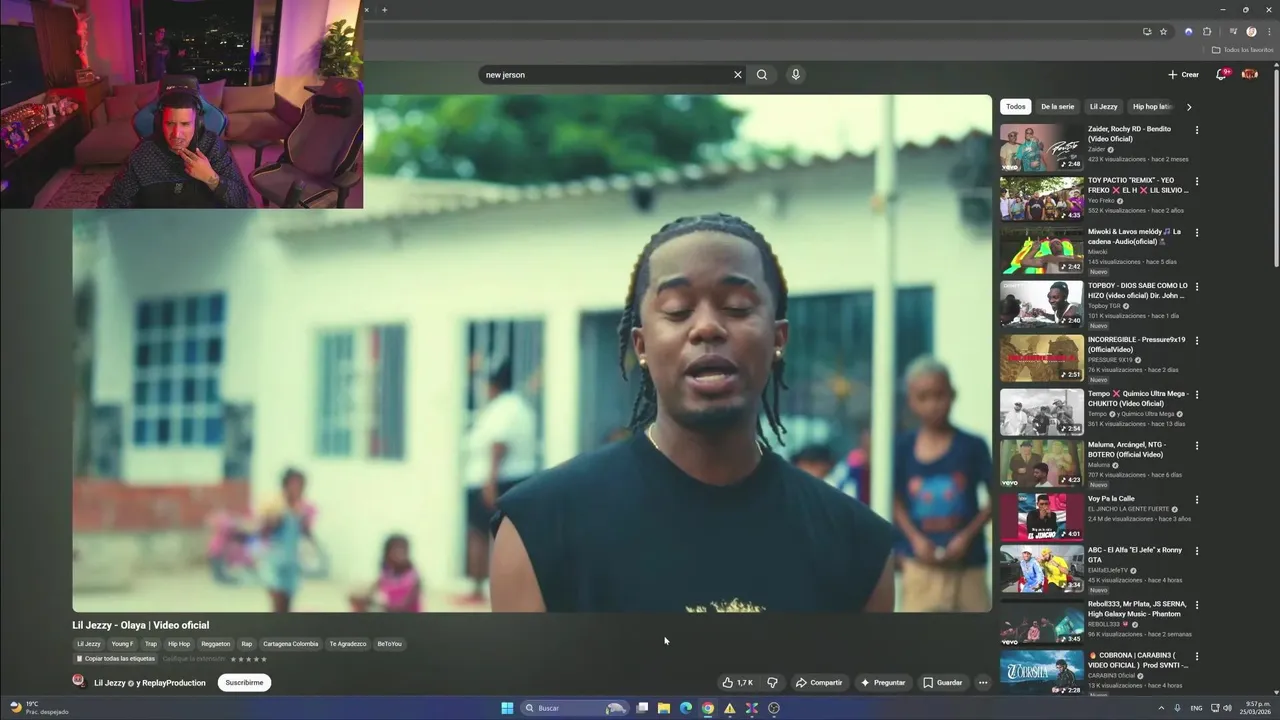Click the magnifier search button
The image size is (1280, 720).
(762, 75)
